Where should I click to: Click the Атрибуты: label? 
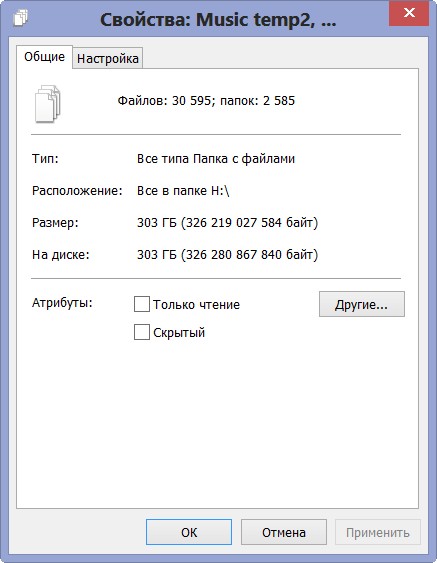click(x=62, y=303)
